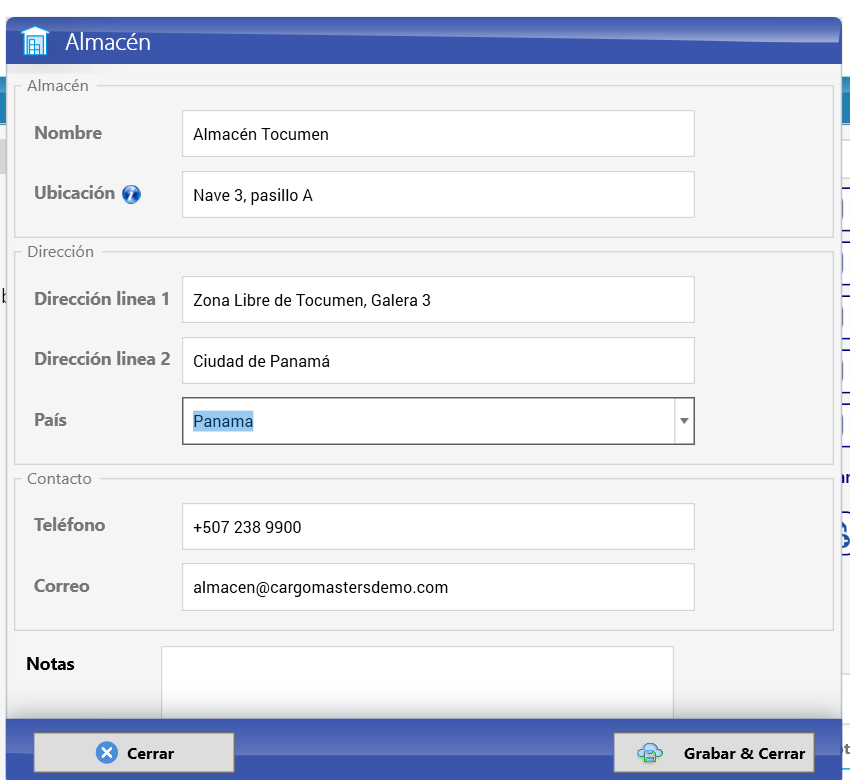Viewport: 850px width, 780px height.
Task: Click the Dirección linea 1 label
Action: coord(102,299)
